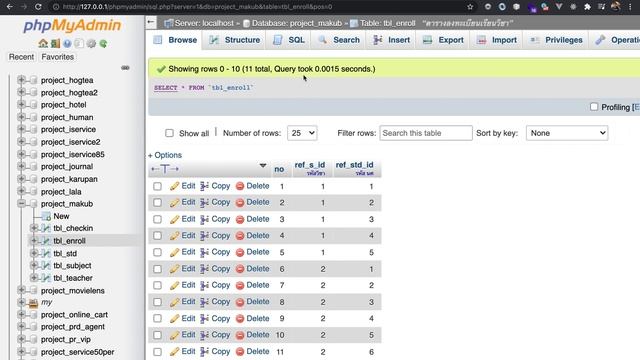
Task: Click browser back arrow
Action: [x=10, y=7]
